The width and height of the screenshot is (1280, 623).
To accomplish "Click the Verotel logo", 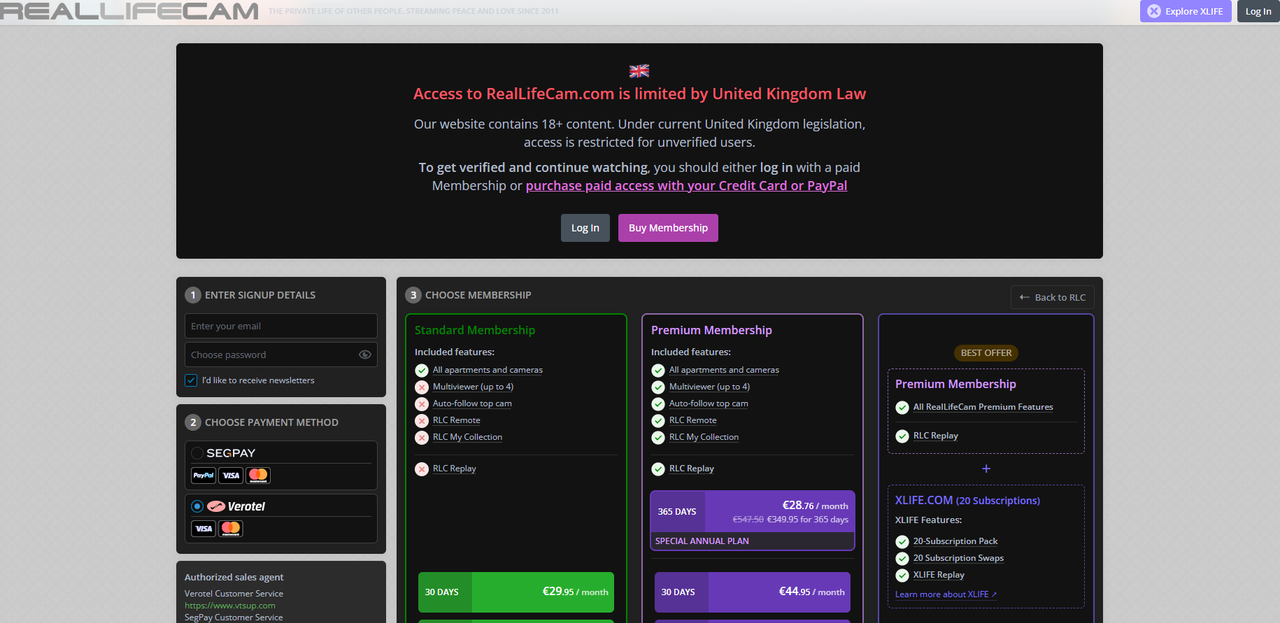I will click(x=236, y=506).
